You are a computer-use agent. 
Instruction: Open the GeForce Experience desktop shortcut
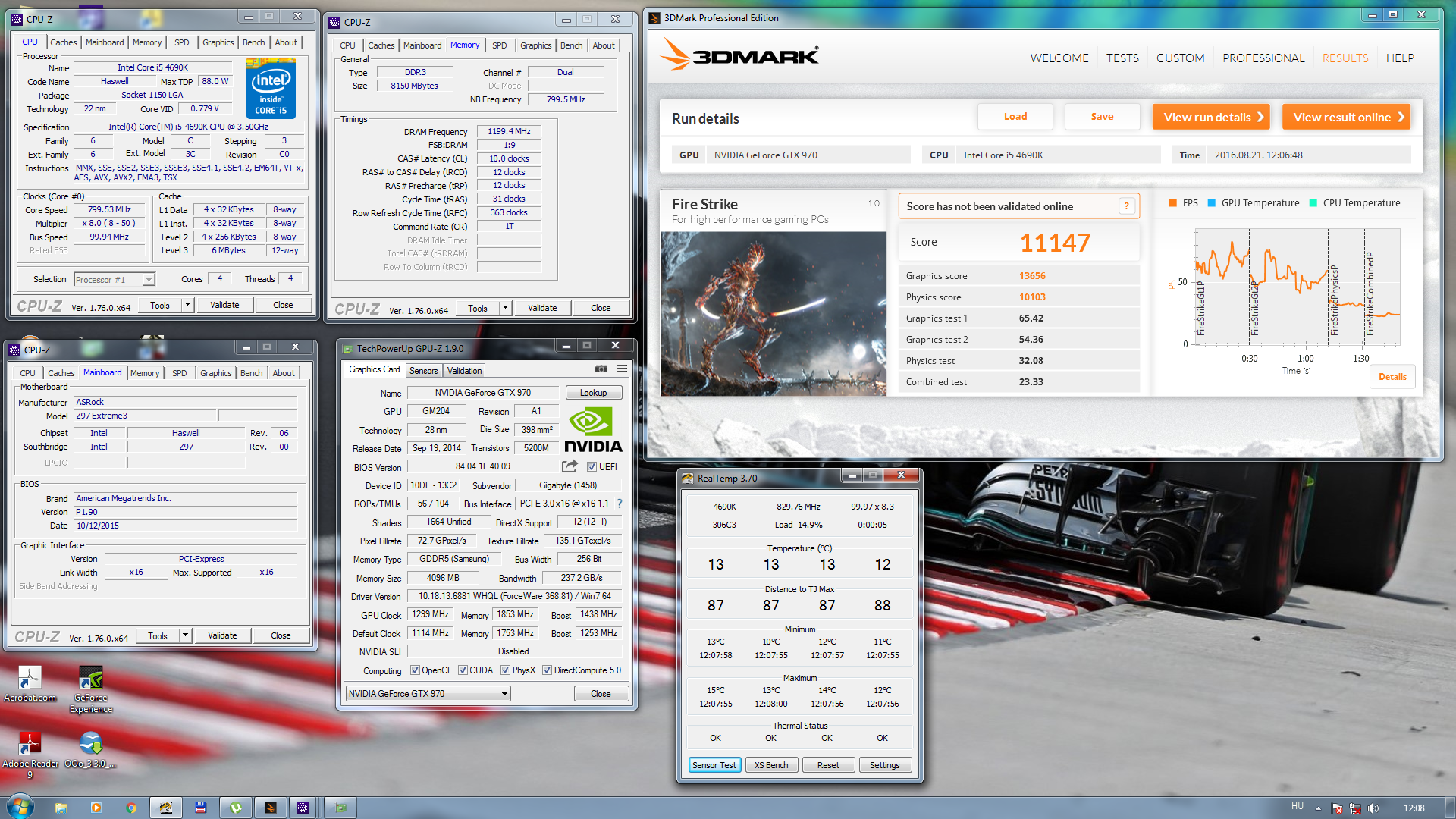point(91,689)
